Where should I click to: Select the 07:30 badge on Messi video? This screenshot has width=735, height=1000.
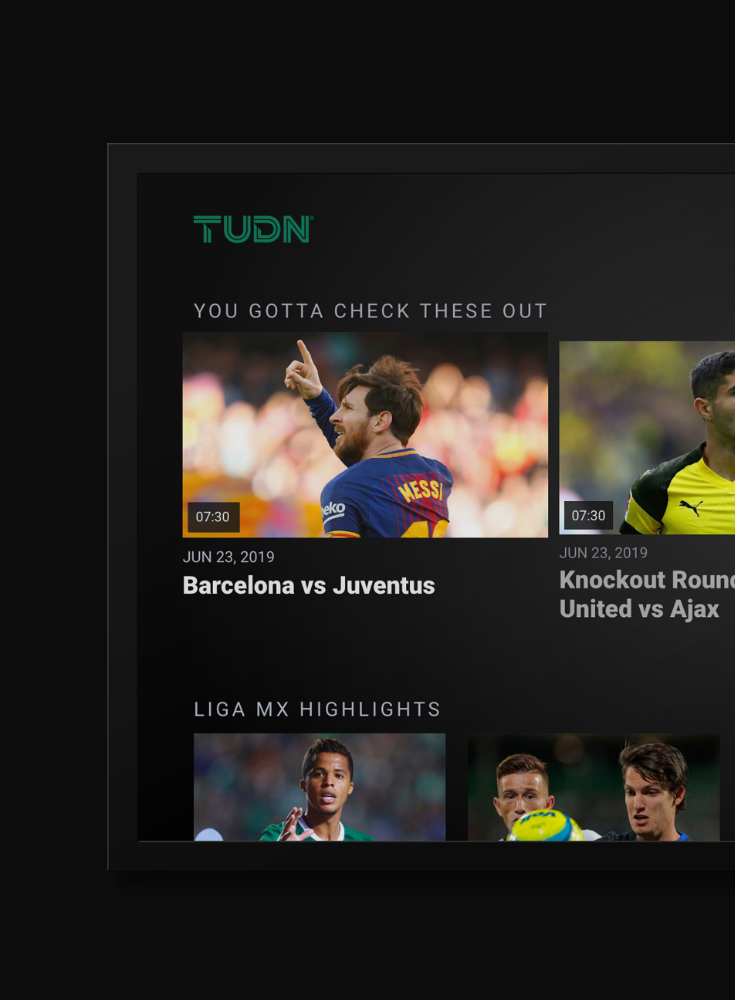click(213, 517)
